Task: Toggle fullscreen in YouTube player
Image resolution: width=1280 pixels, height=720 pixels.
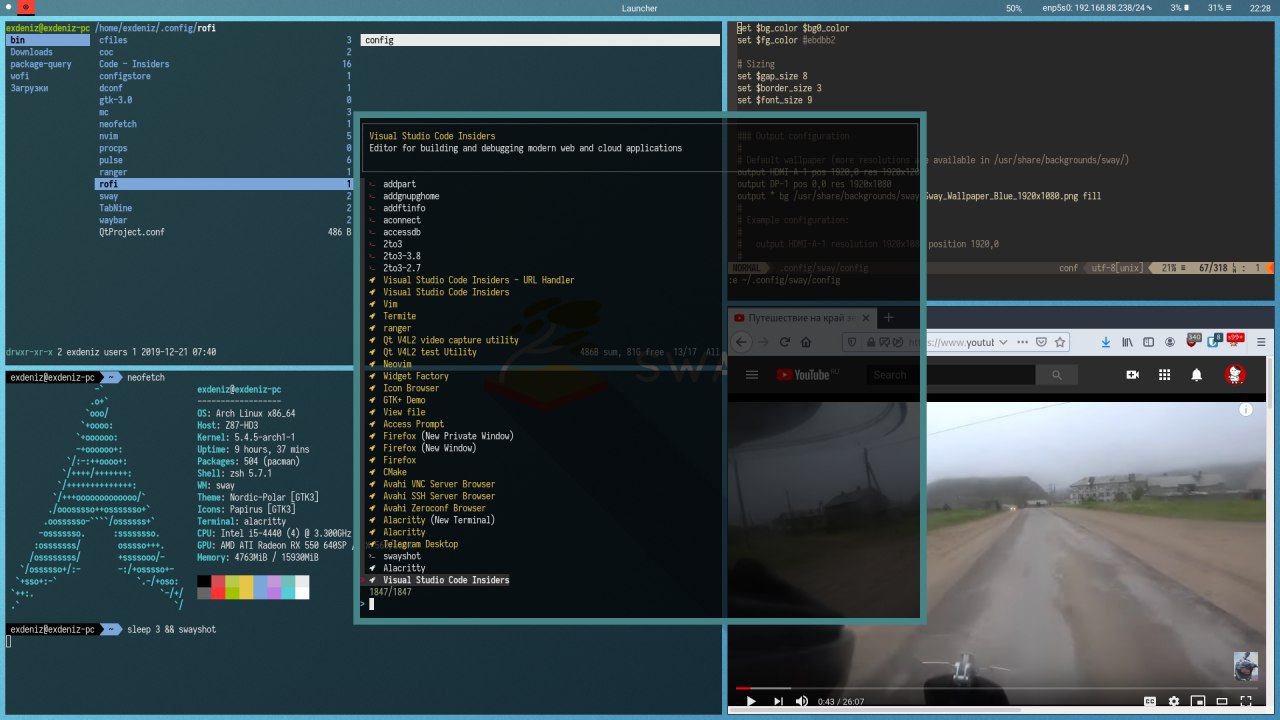Action: (1246, 702)
